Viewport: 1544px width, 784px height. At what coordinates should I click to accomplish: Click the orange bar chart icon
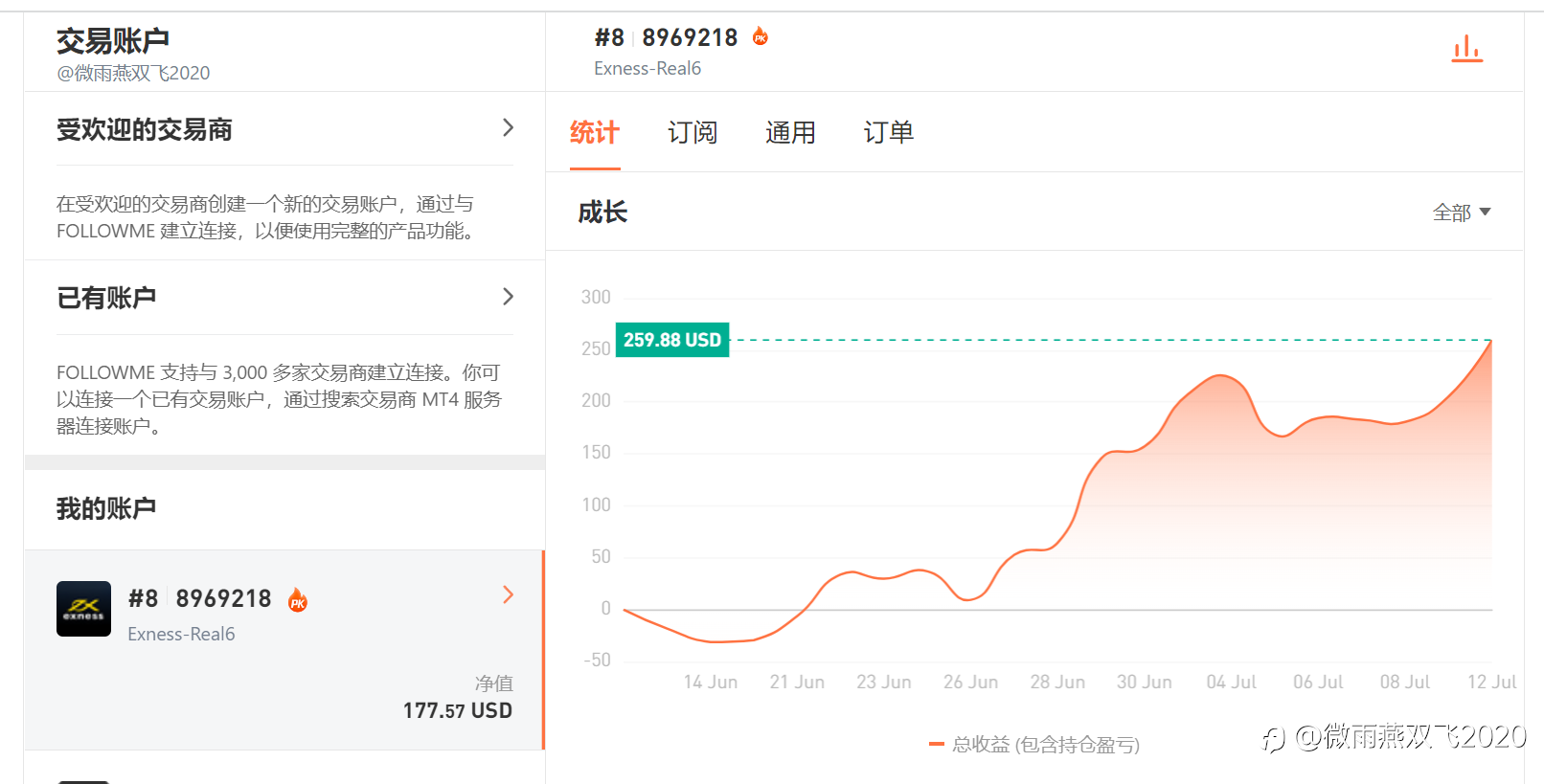[1466, 48]
